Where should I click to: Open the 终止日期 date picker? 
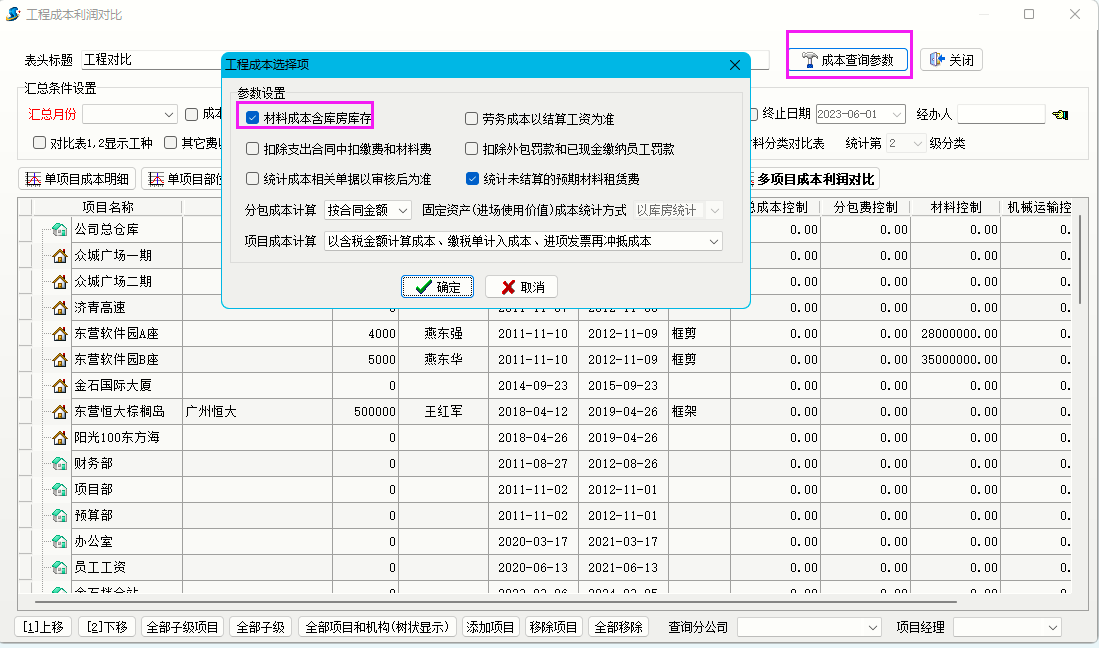coord(896,114)
